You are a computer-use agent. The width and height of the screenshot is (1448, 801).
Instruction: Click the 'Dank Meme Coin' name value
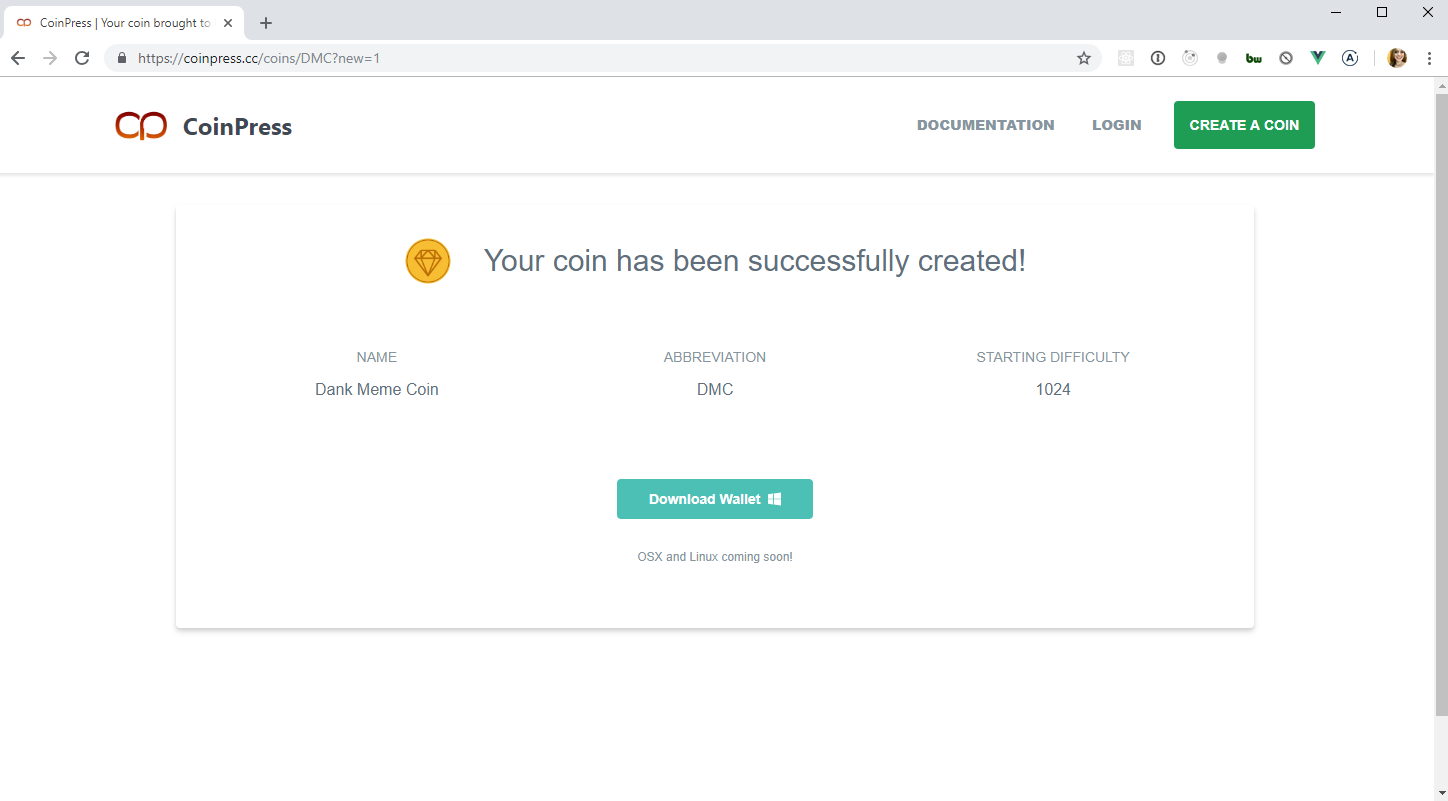pyautogui.click(x=377, y=389)
